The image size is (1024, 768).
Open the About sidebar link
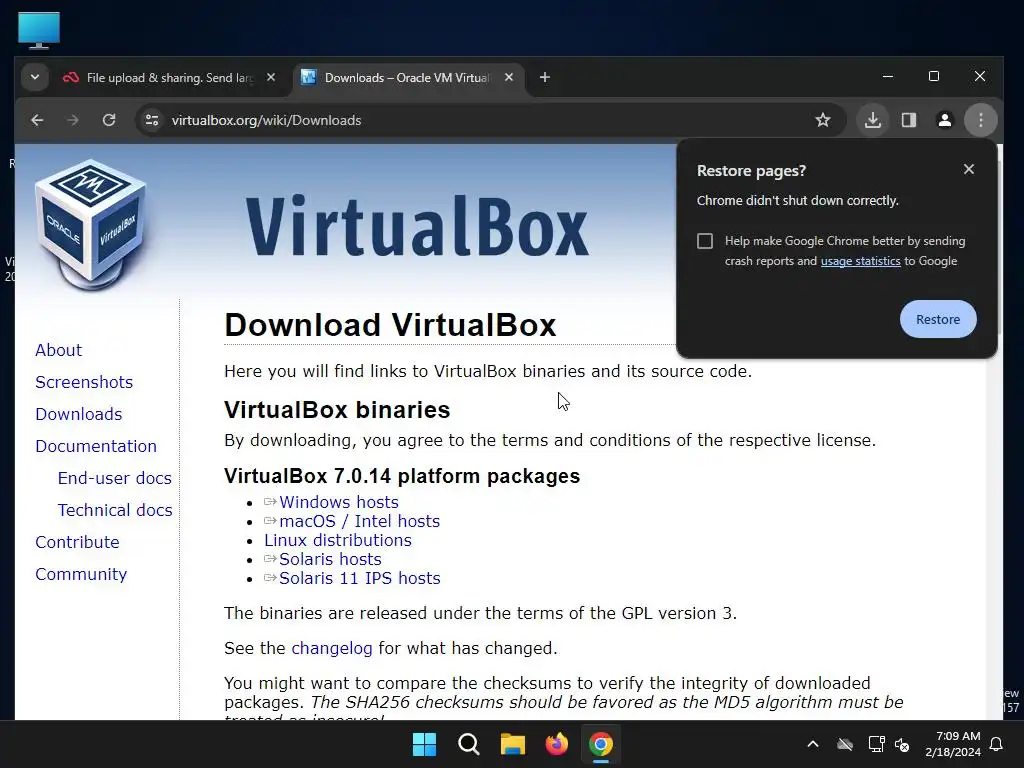pyautogui.click(x=58, y=350)
